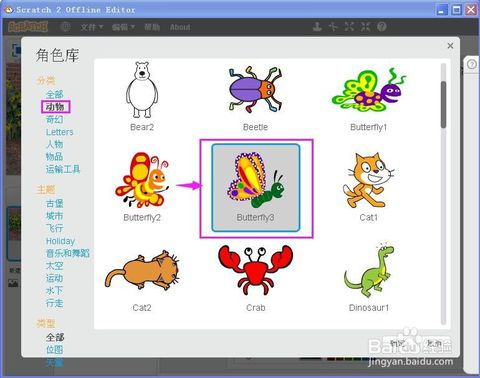480x378 pixels.
Task: Filter by Letters category
Action: point(59,132)
